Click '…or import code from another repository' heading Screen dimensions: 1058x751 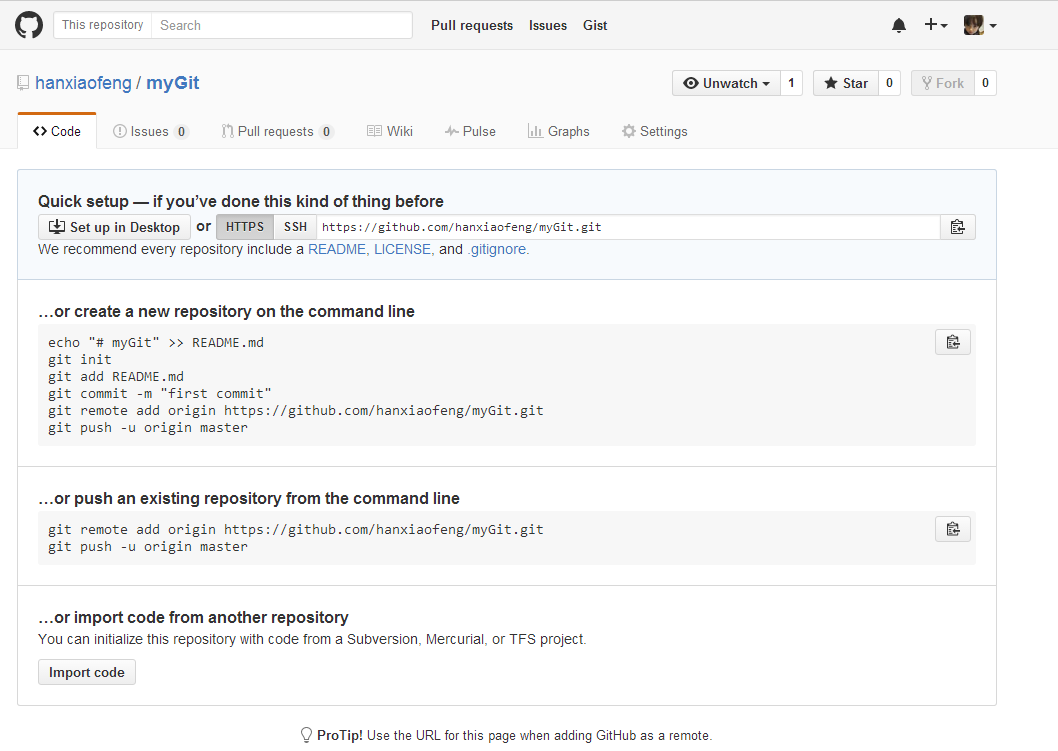(194, 617)
